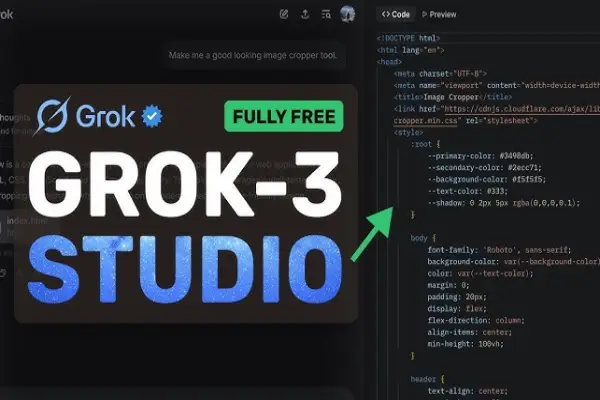Switch to the Preview tab
The image size is (600, 400).
point(439,15)
